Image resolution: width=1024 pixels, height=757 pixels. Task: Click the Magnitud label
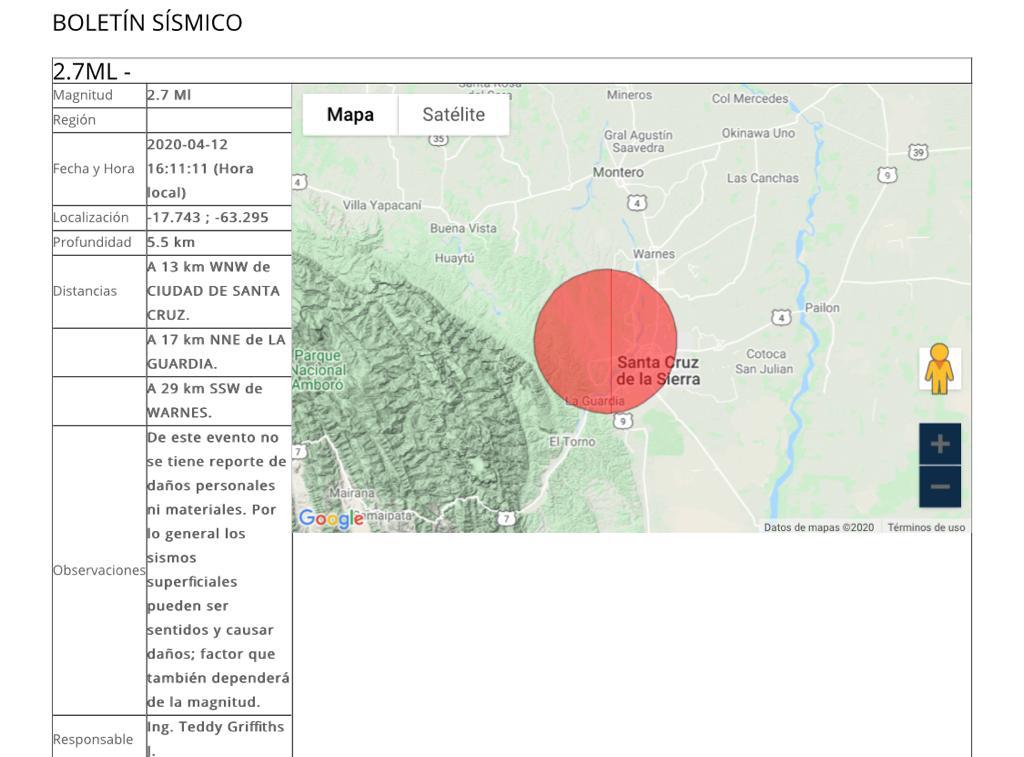point(83,95)
